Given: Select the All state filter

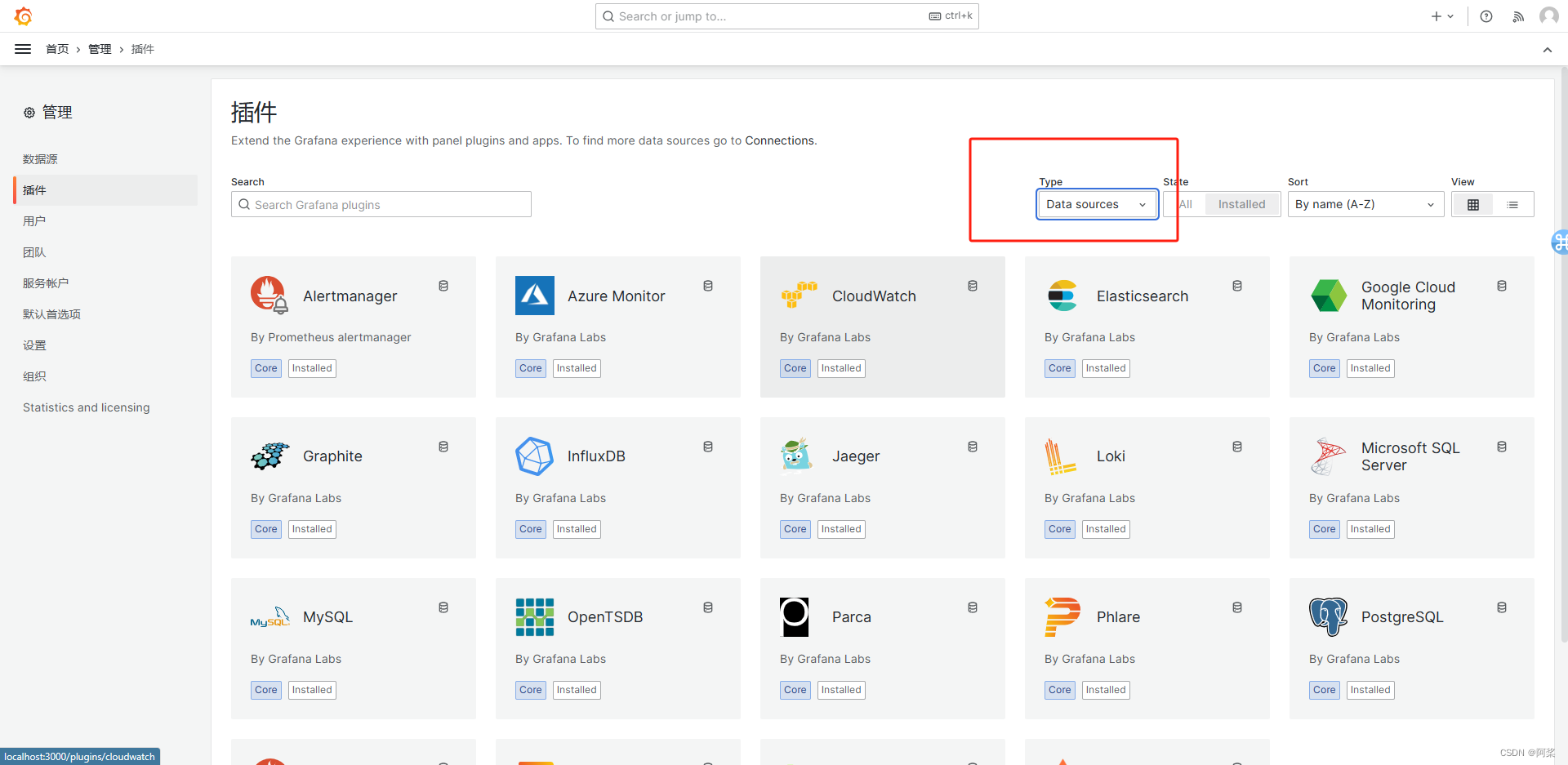Looking at the screenshot, I should [1186, 204].
